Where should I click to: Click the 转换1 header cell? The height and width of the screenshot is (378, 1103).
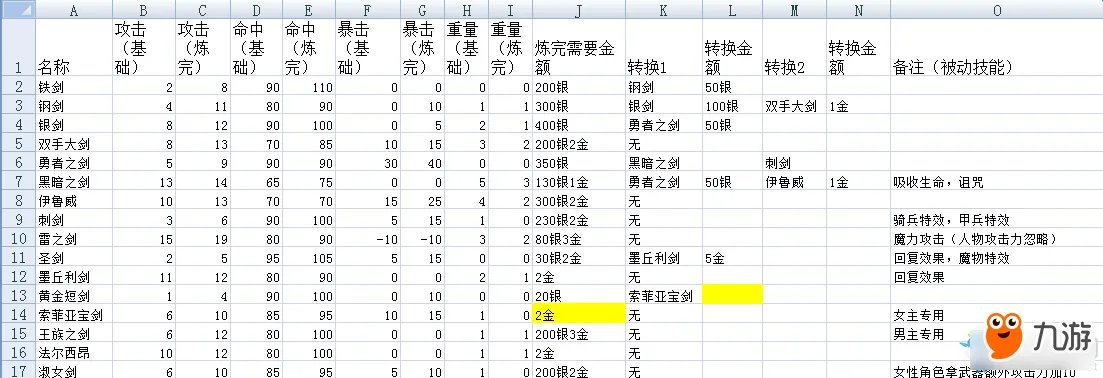[x=663, y=47]
